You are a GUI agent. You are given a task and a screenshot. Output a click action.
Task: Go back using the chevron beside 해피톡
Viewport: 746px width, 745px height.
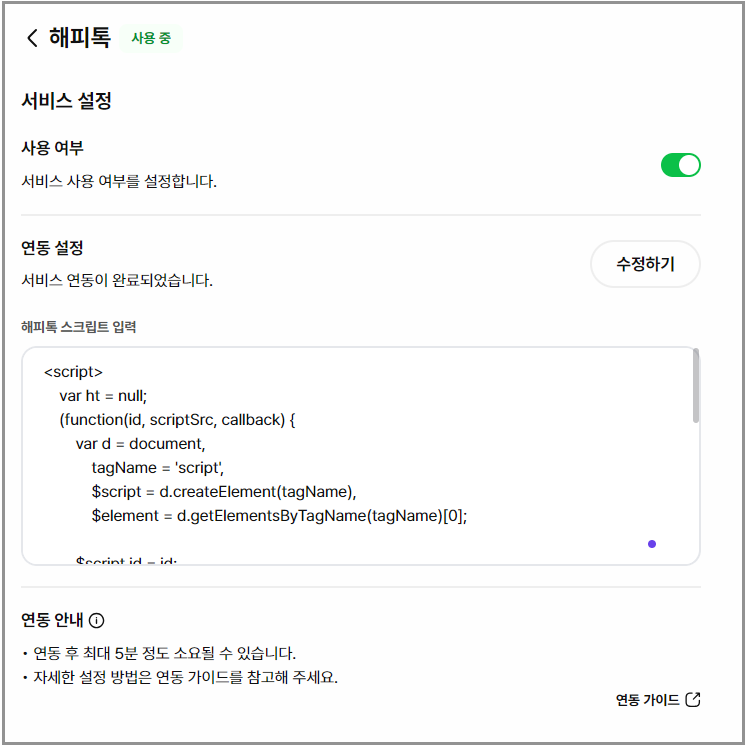[32, 38]
